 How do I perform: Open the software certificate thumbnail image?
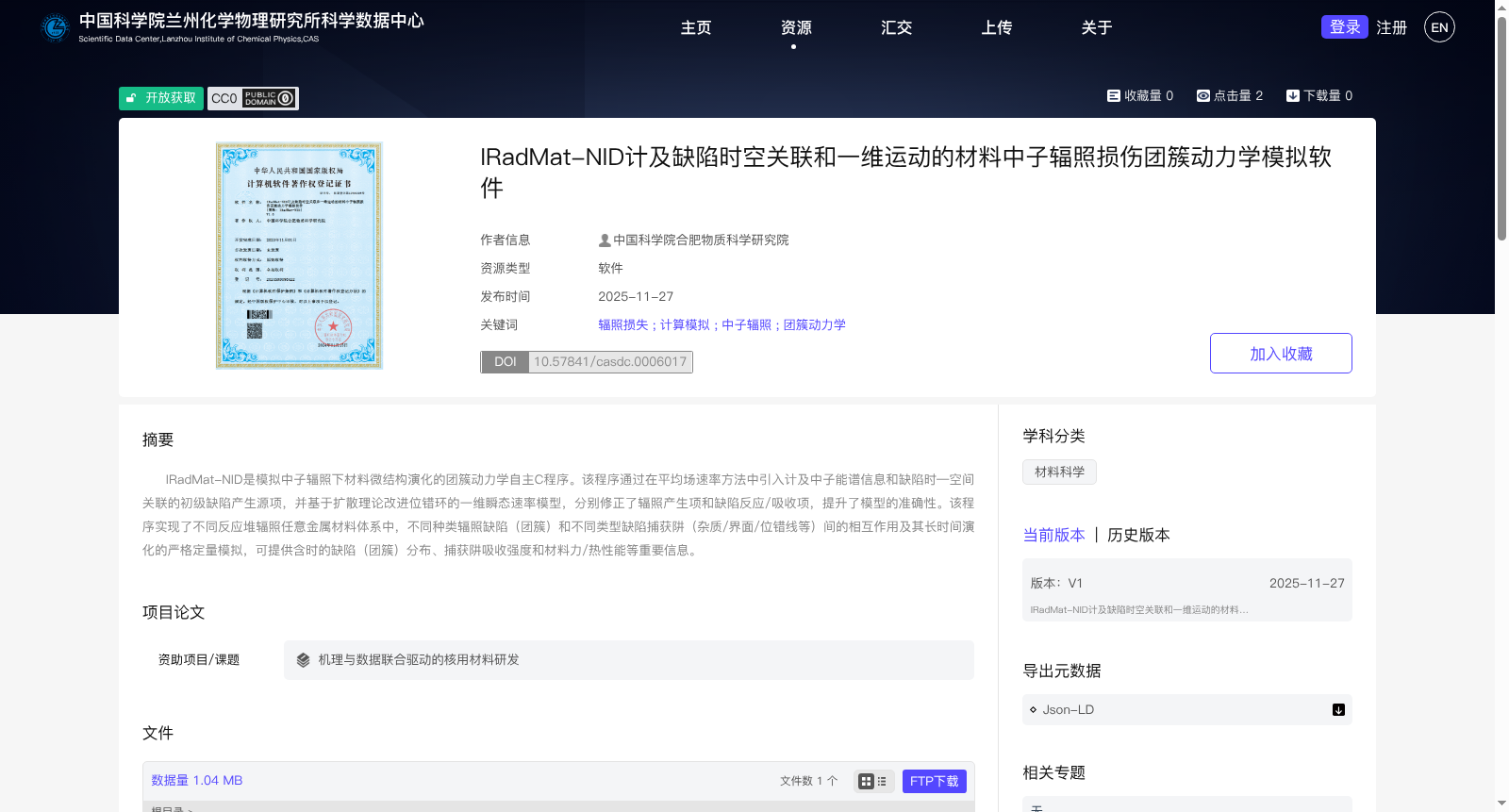click(299, 255)
